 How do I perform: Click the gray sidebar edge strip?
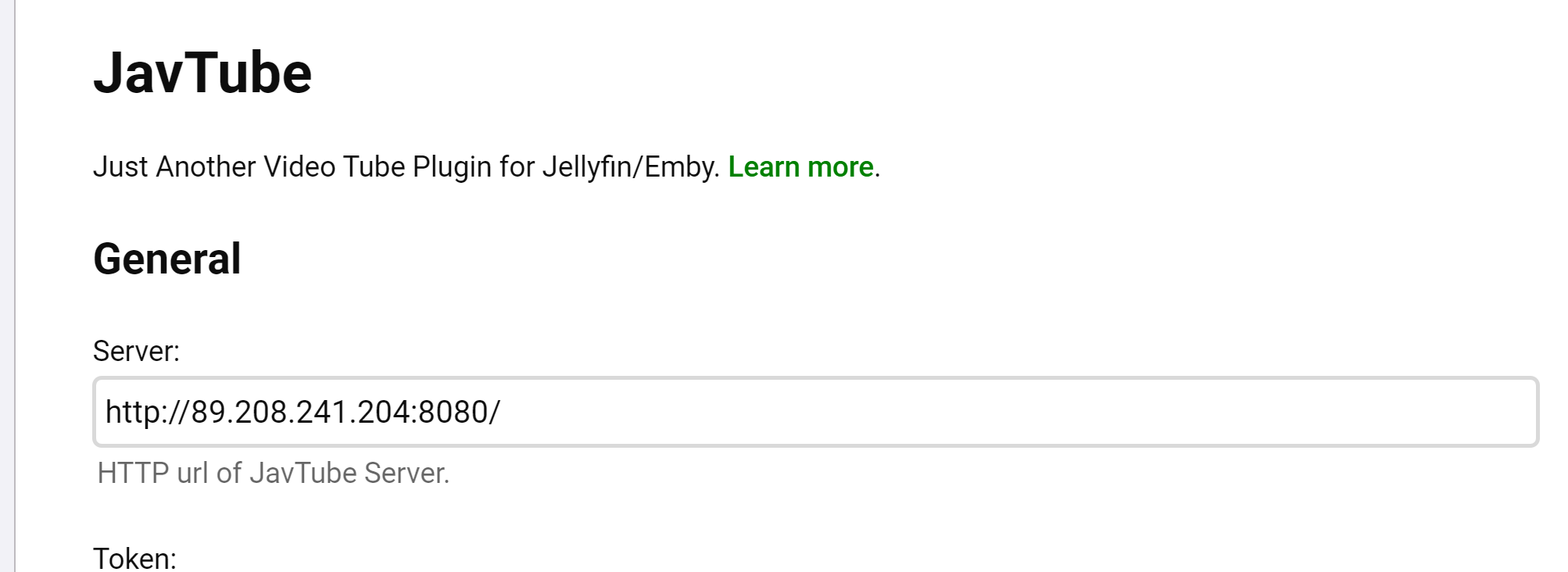[x=8, y=286]
